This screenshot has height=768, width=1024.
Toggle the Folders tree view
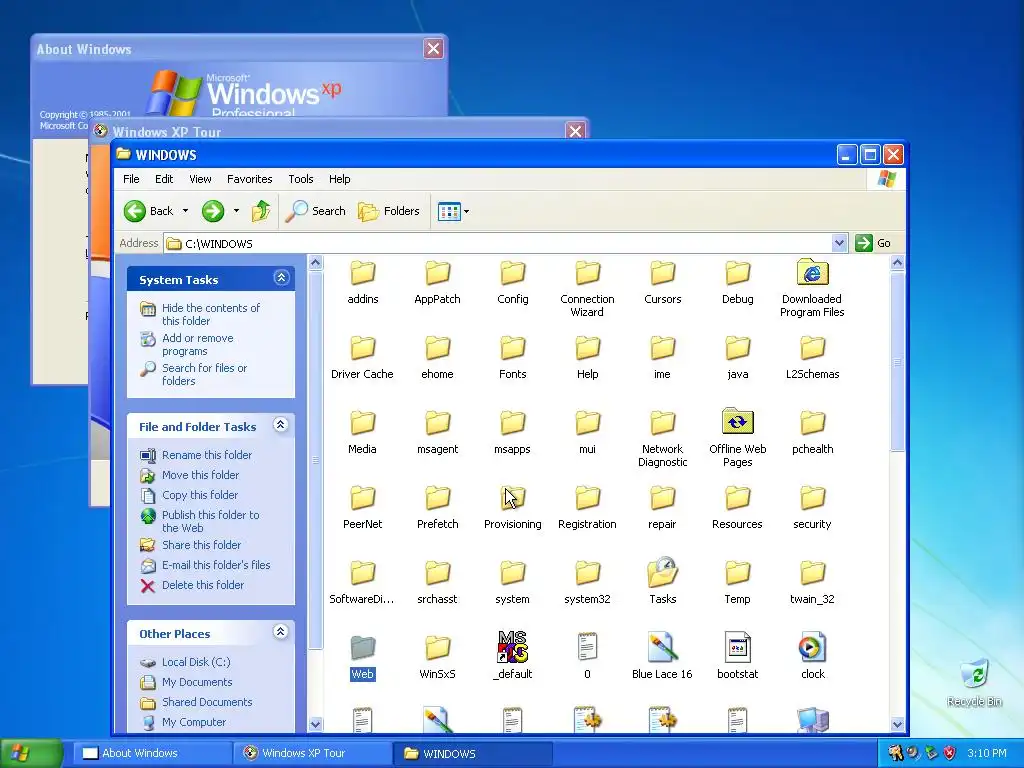[x=389, y=211]
